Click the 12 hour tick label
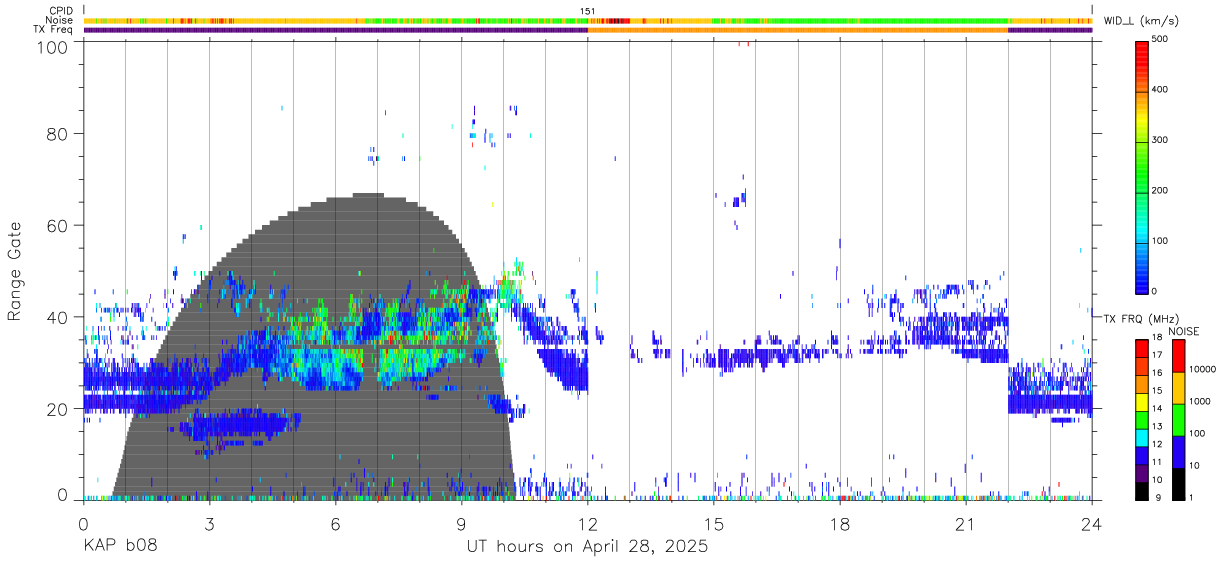 588,524
